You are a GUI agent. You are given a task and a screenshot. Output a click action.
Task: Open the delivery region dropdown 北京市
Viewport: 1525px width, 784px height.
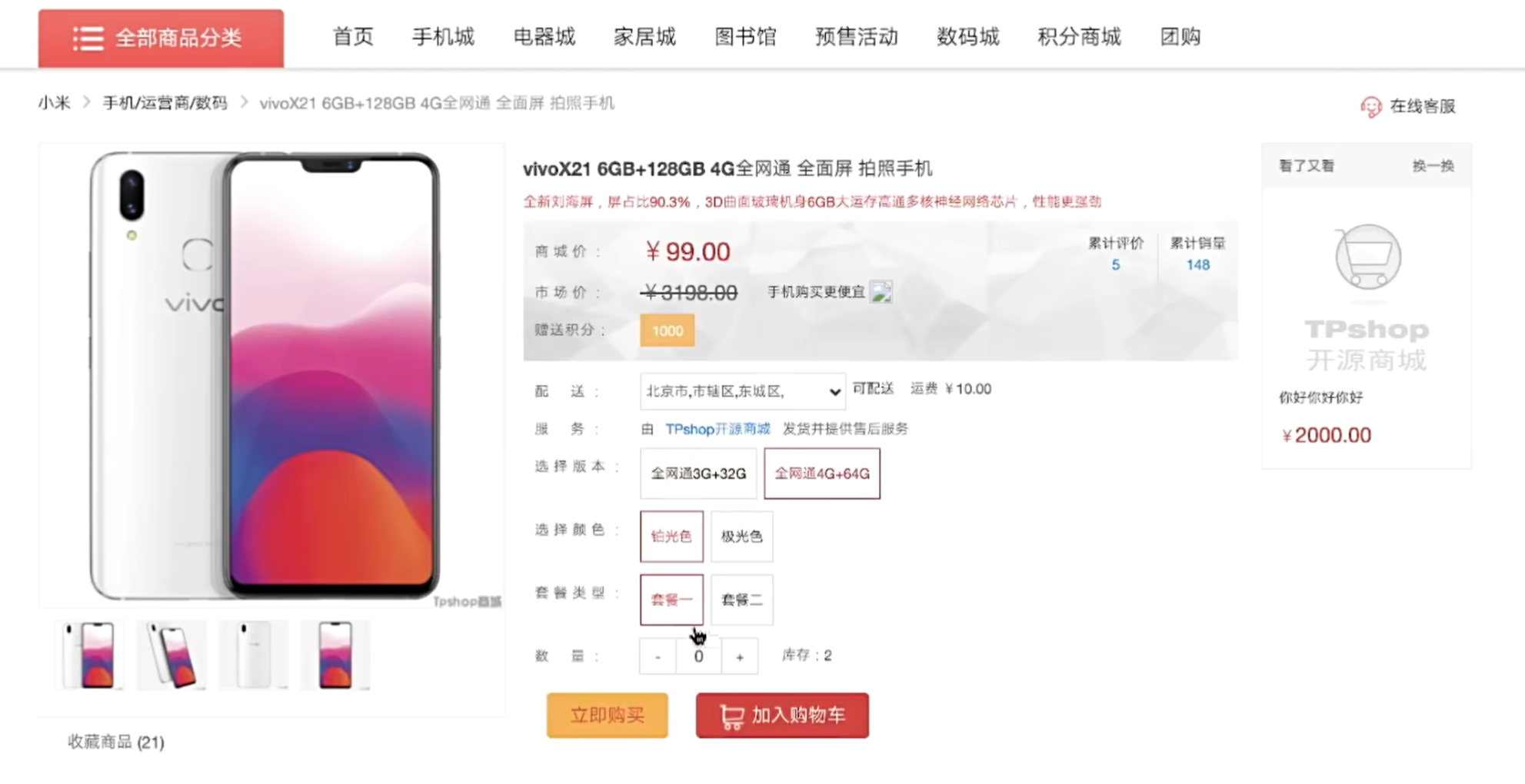coord(742,392)
